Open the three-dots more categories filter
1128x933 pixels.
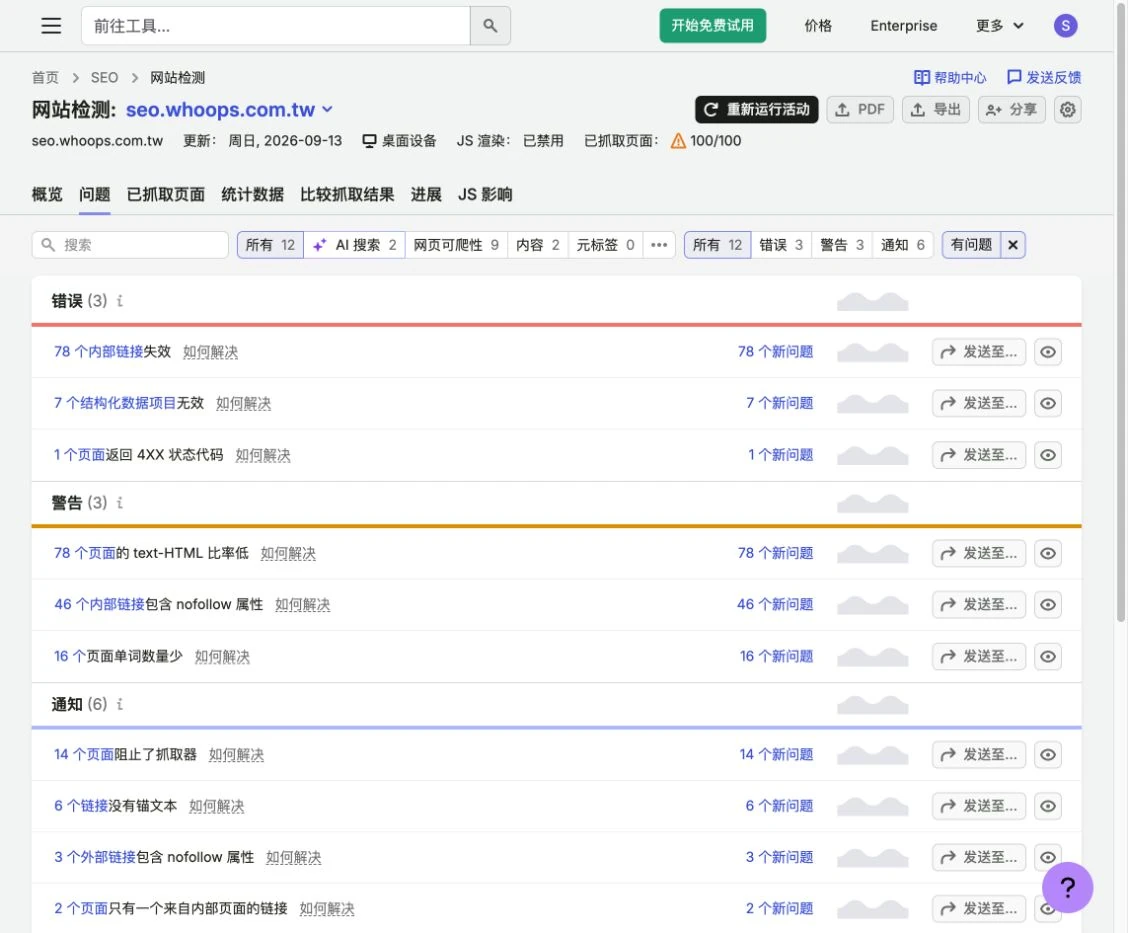659,245
